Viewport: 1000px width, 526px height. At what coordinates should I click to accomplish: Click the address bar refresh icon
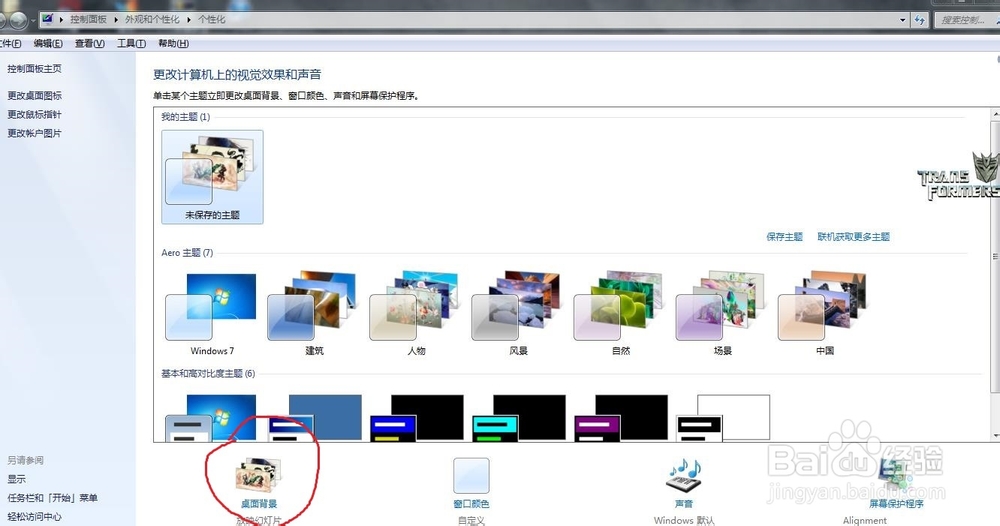tap(920, 20)
